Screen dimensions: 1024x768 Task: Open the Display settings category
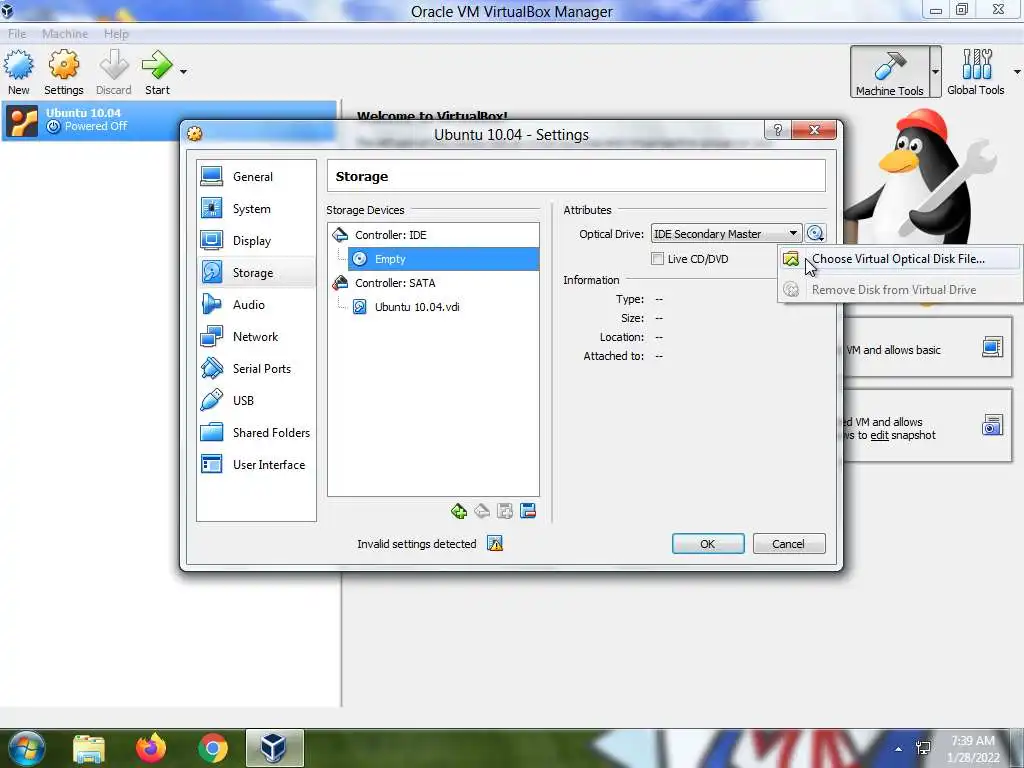[x=255, y=240]
